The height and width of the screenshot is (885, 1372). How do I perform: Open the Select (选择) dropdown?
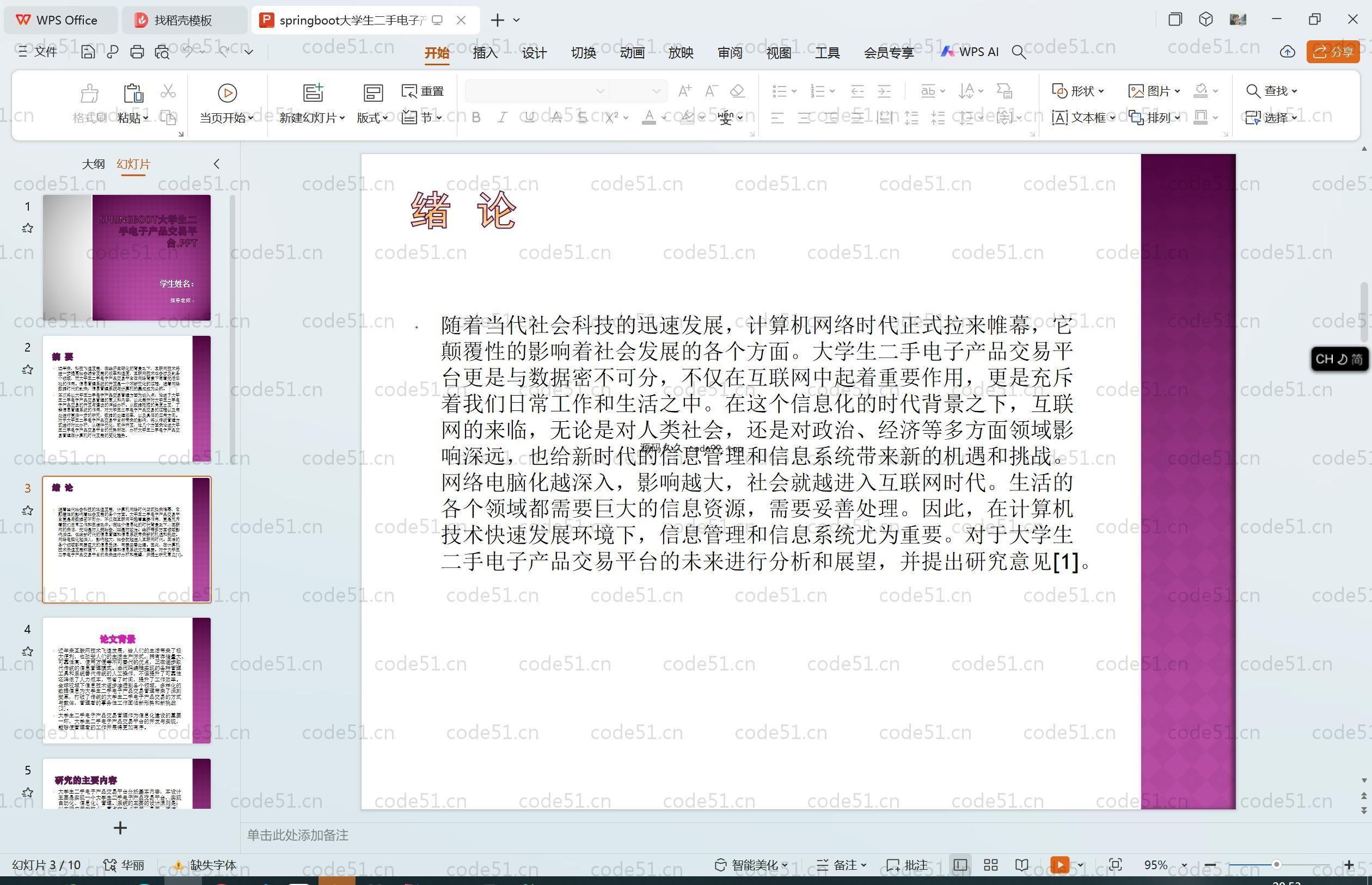tap(1271, 118)
